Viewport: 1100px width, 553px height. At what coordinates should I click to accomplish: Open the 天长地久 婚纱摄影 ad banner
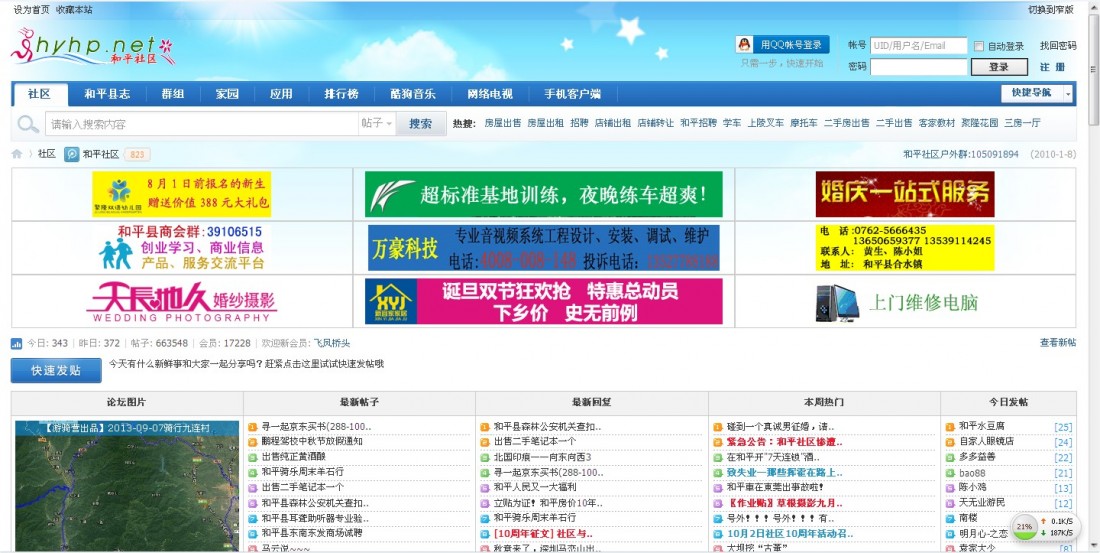click(182, 302)
